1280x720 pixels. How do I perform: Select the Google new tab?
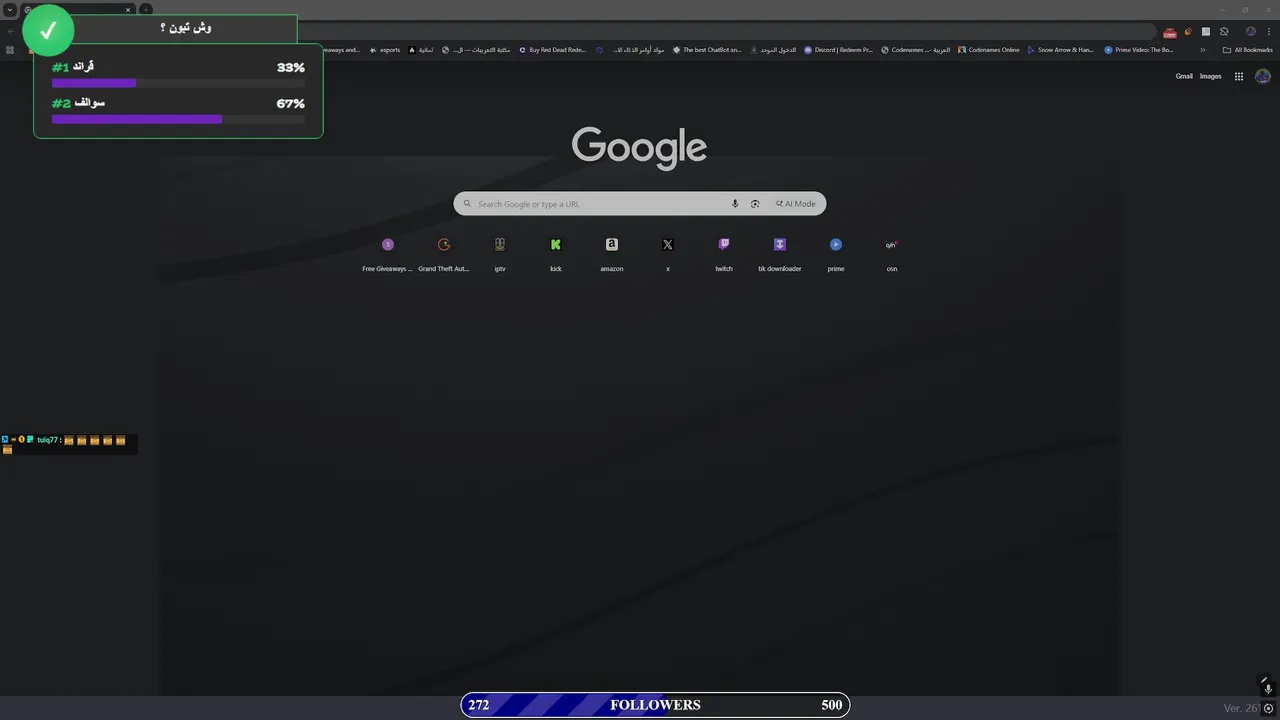tap(77, 10)
